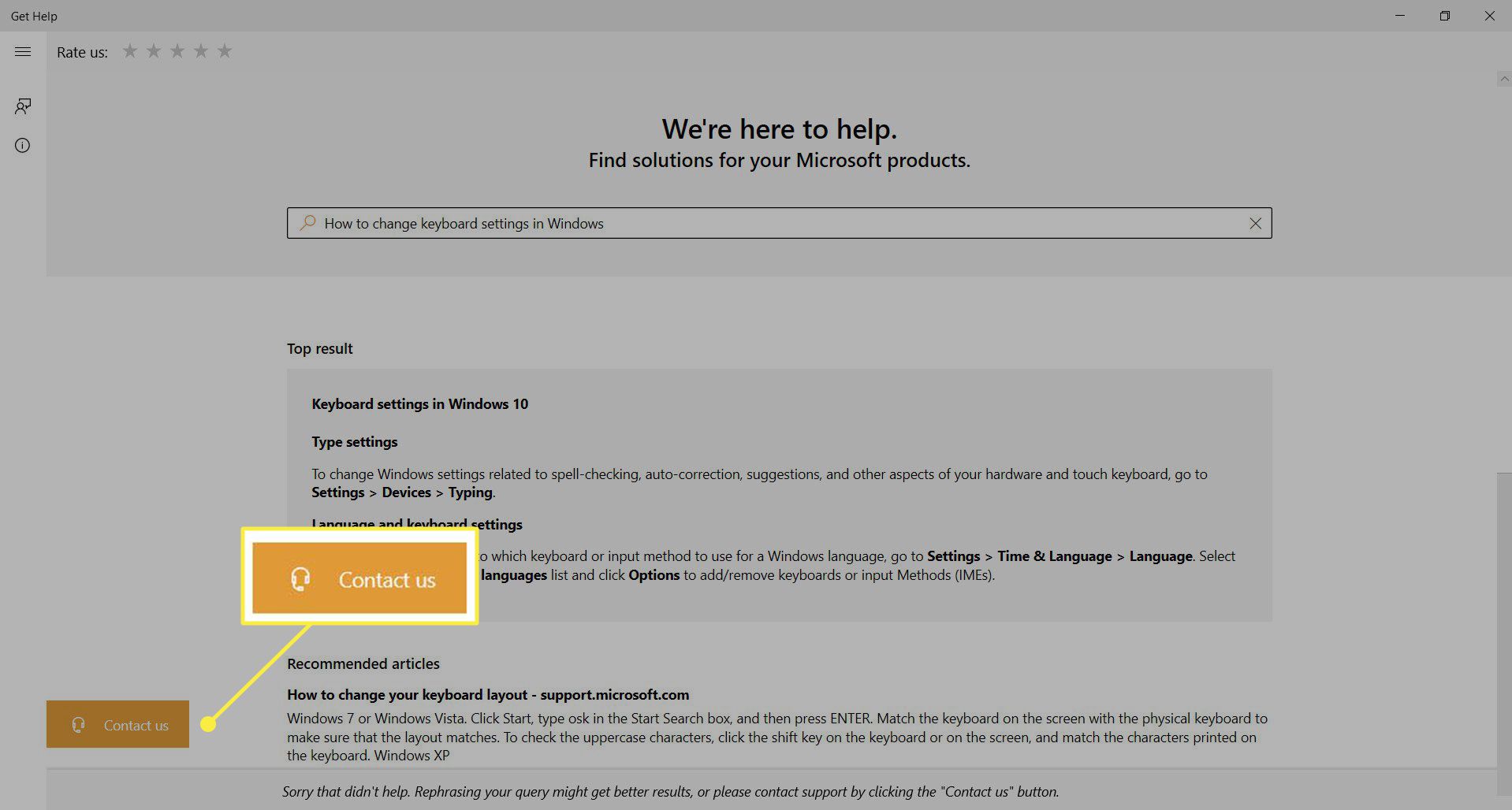Rate the app one star

pyautogui.click(x=130, y=51)
